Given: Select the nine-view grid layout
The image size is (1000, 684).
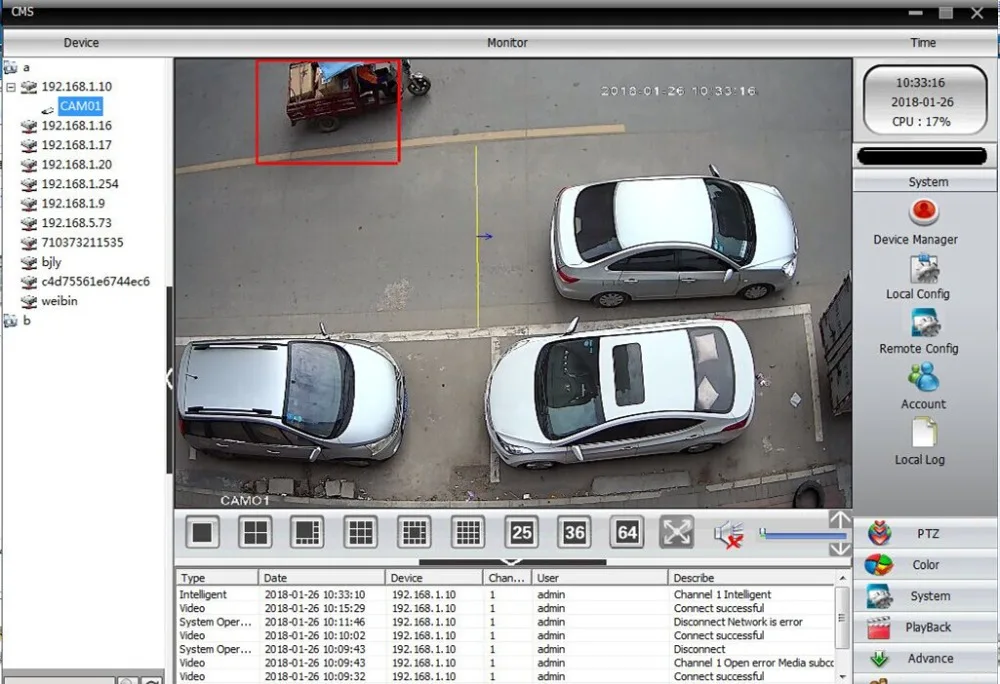Looking at the screenshot, I should (x=361, y=532).
